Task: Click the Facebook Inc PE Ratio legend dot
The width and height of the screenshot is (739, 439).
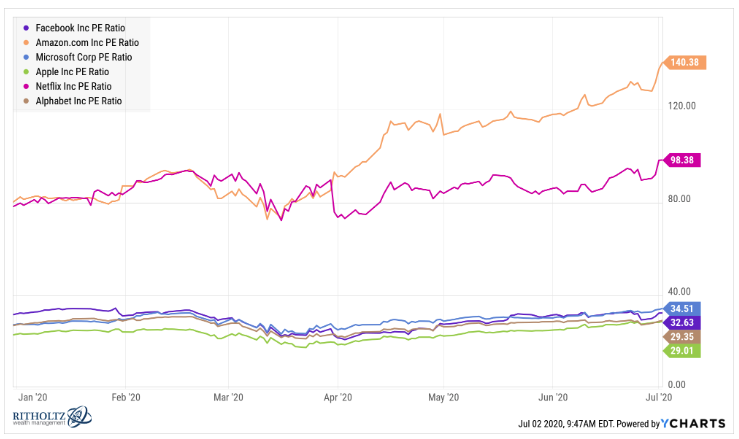Action: (25, 28)
